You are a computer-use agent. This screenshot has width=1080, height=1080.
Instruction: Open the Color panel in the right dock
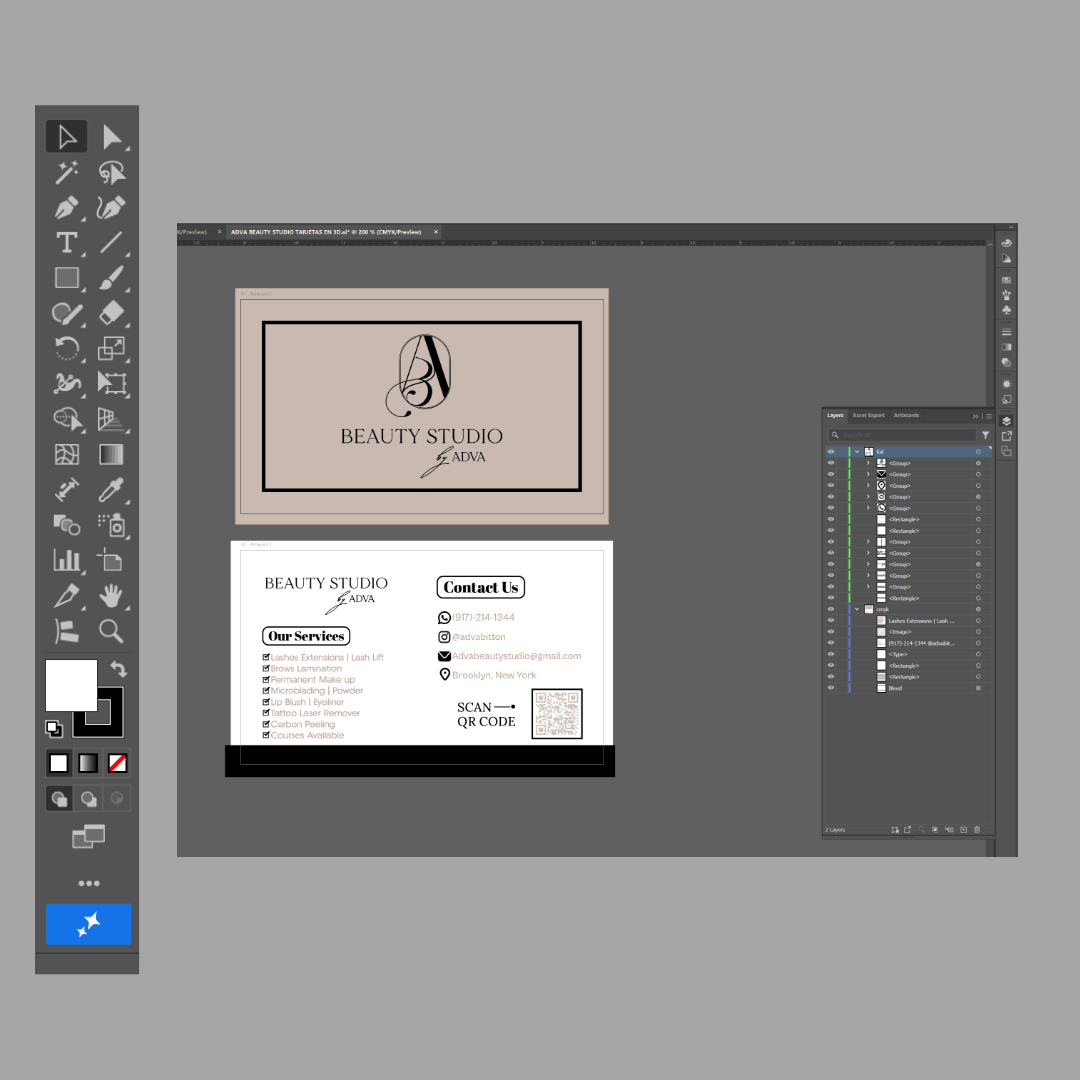coord(1006,242)
